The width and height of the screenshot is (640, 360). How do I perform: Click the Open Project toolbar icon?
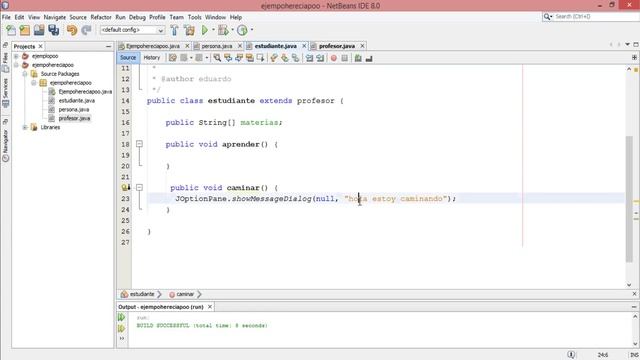pos(39,30)
